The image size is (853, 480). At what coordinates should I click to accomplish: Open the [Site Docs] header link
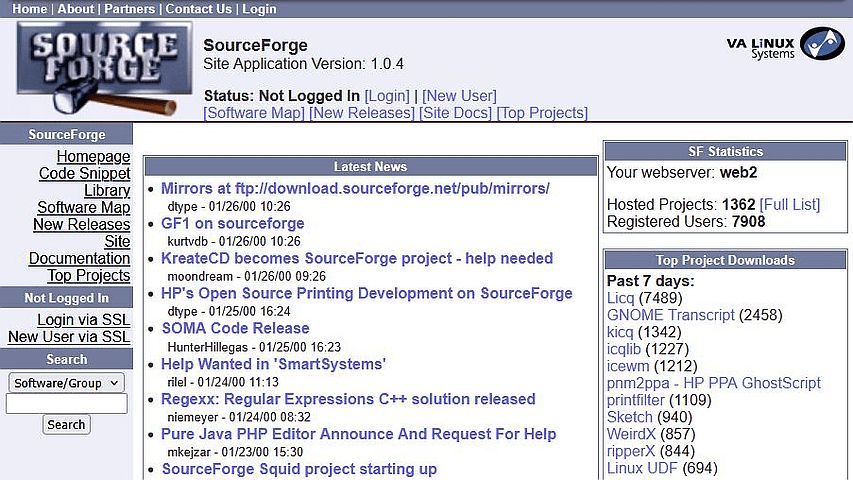coord(455,113)
